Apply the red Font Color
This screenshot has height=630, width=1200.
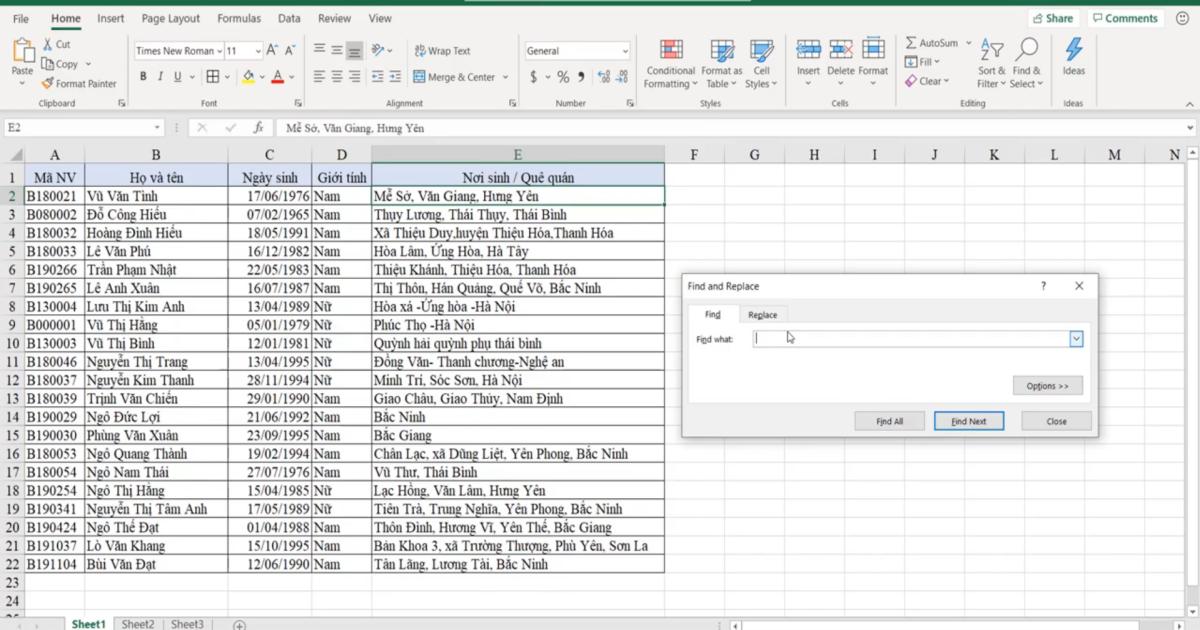tap(278, 77)
